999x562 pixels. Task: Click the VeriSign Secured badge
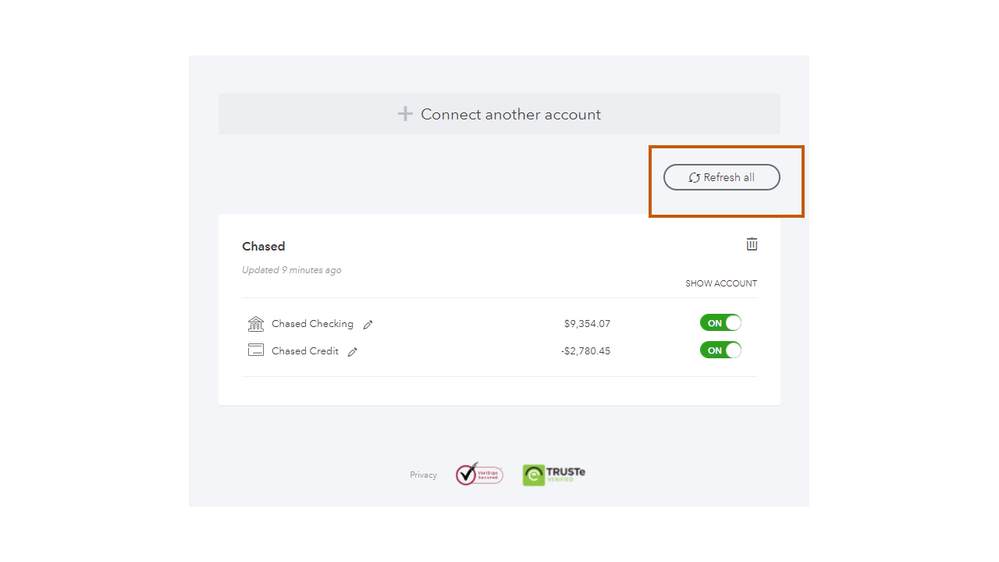pyautogui.click(x=479, y=474)
